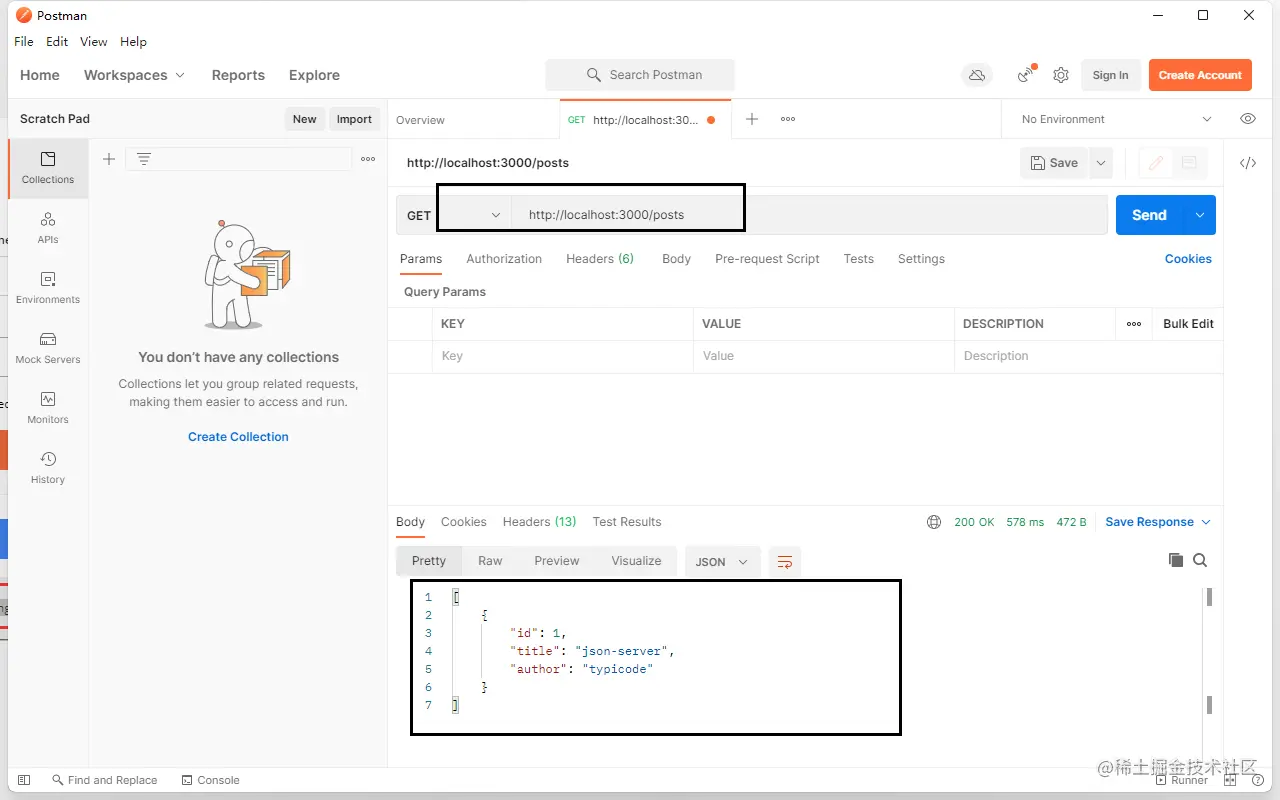Switch to the Authorization tab
The height and width of the screenshot is (800, 1280).
pos(504,259)
